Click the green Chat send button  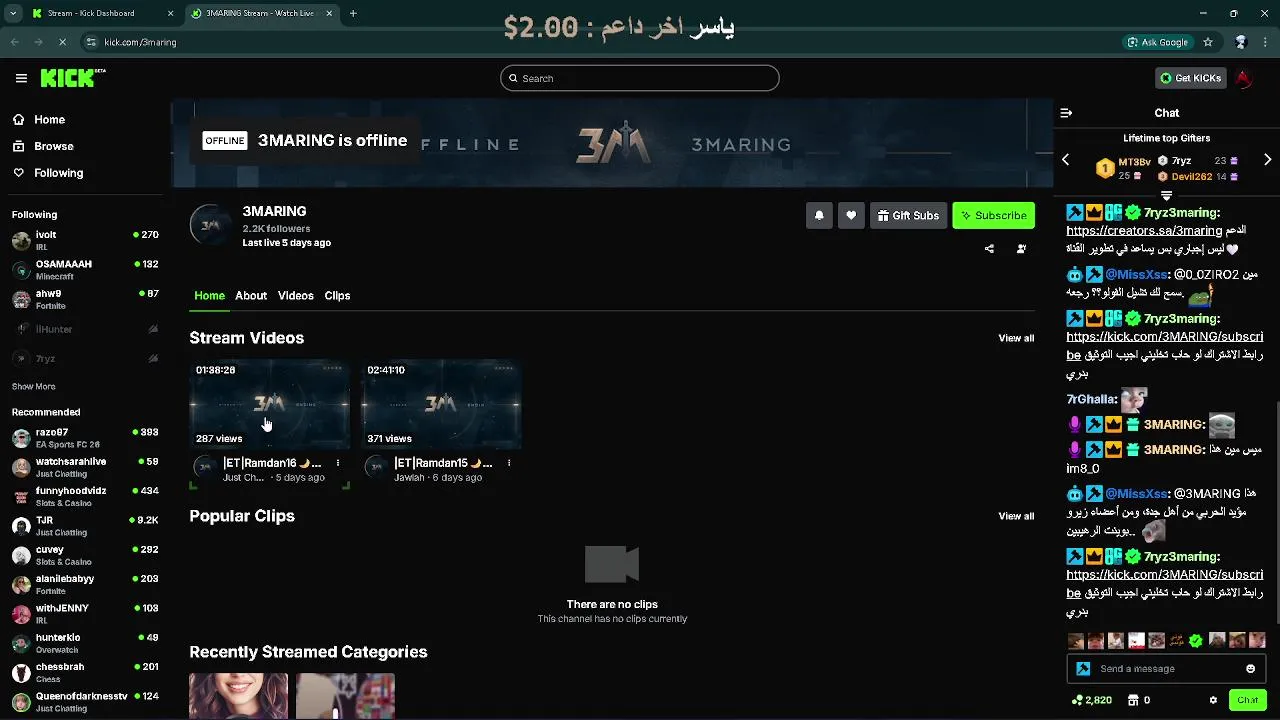click(x=1247, y=700)
